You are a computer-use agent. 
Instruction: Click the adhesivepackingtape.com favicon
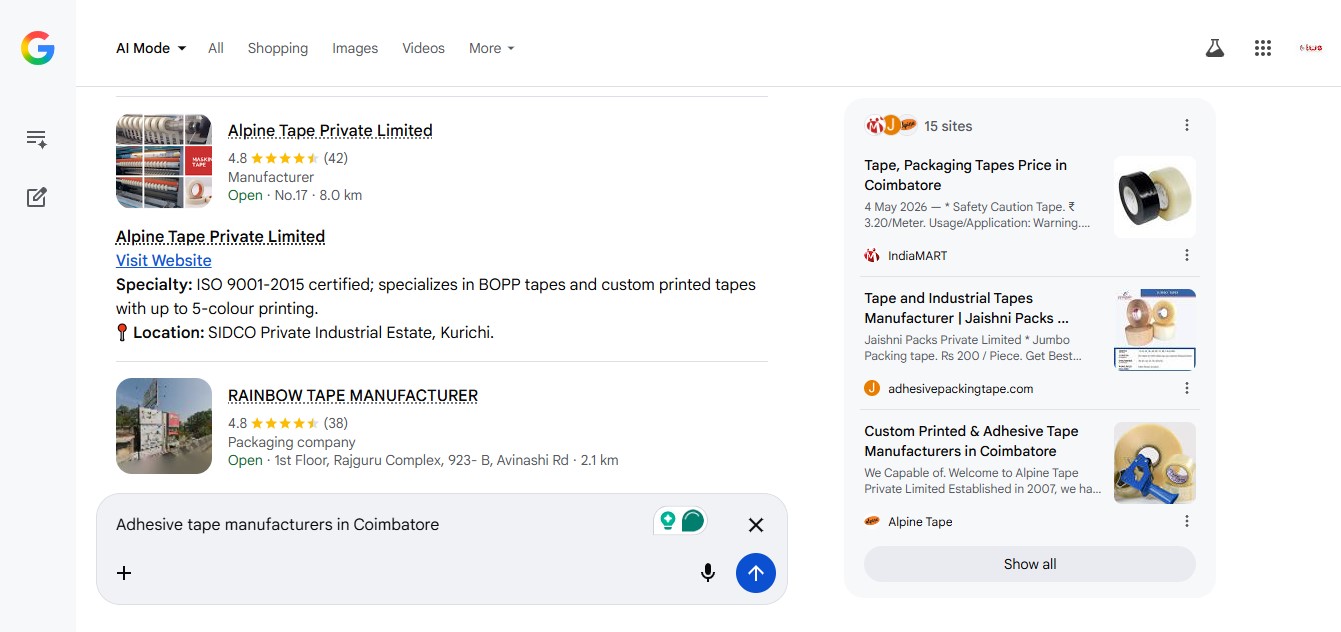coord(872,388)
